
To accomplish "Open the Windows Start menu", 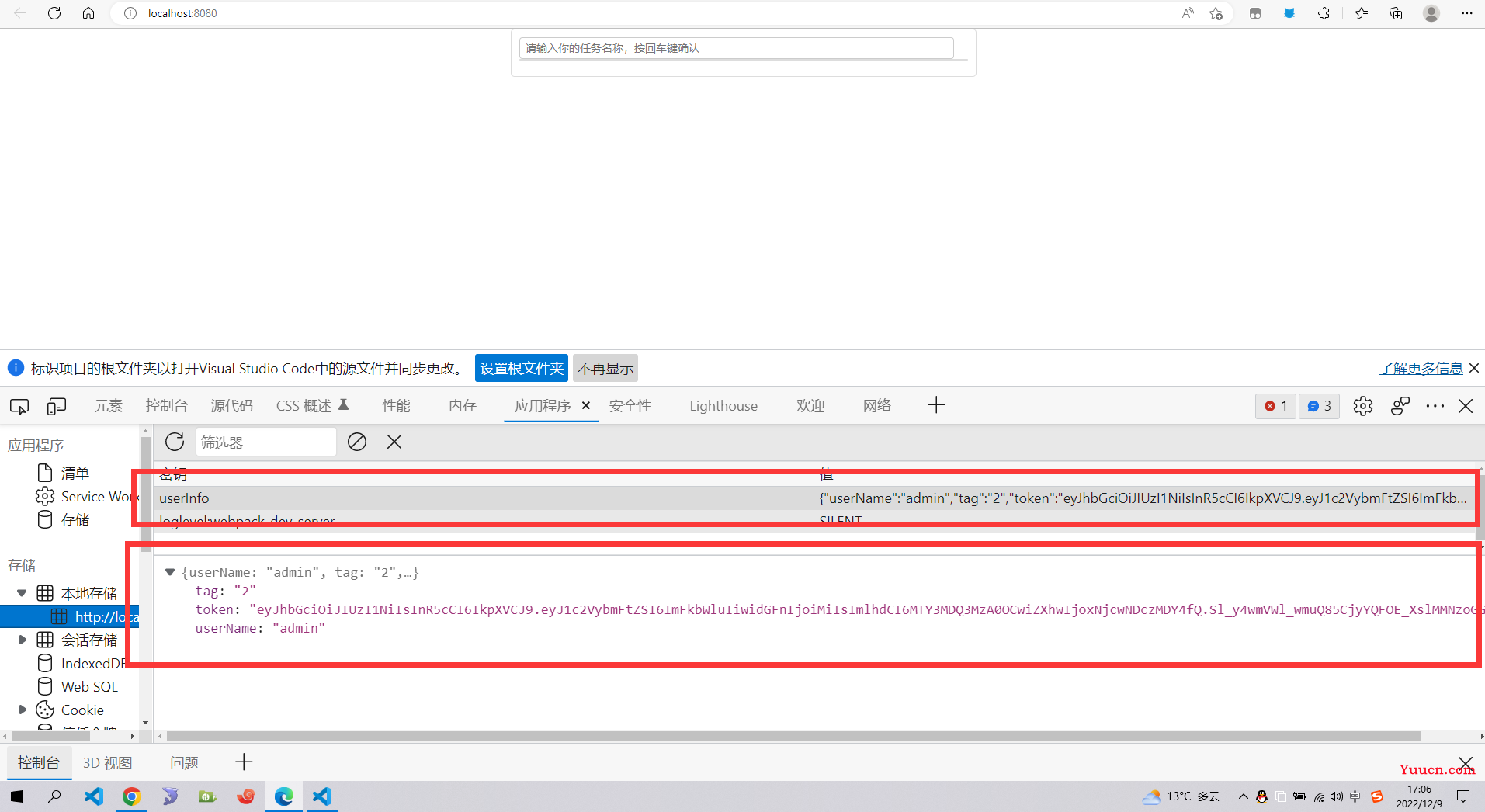I will click(x=17, y=796).
